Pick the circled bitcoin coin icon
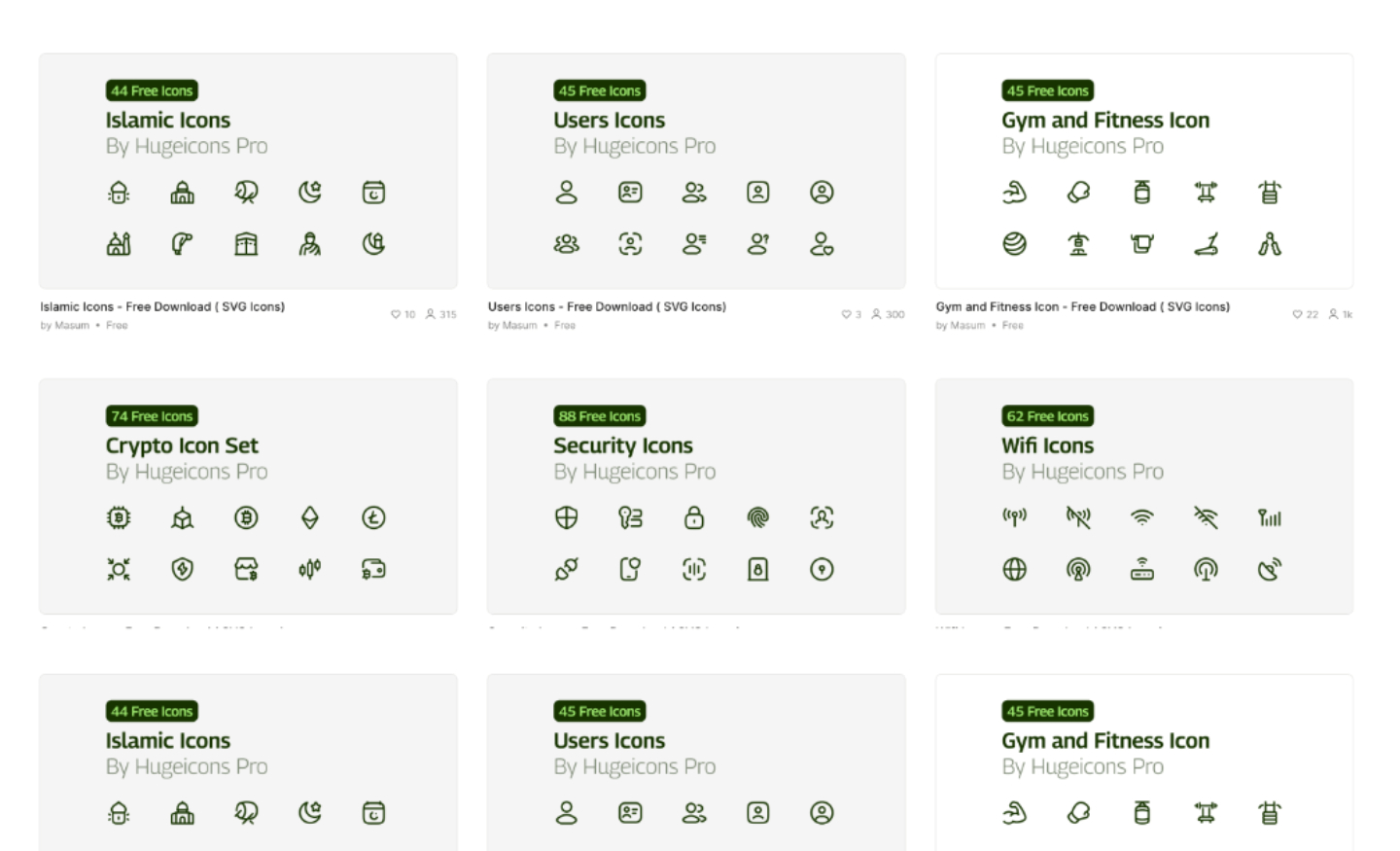 246,518
